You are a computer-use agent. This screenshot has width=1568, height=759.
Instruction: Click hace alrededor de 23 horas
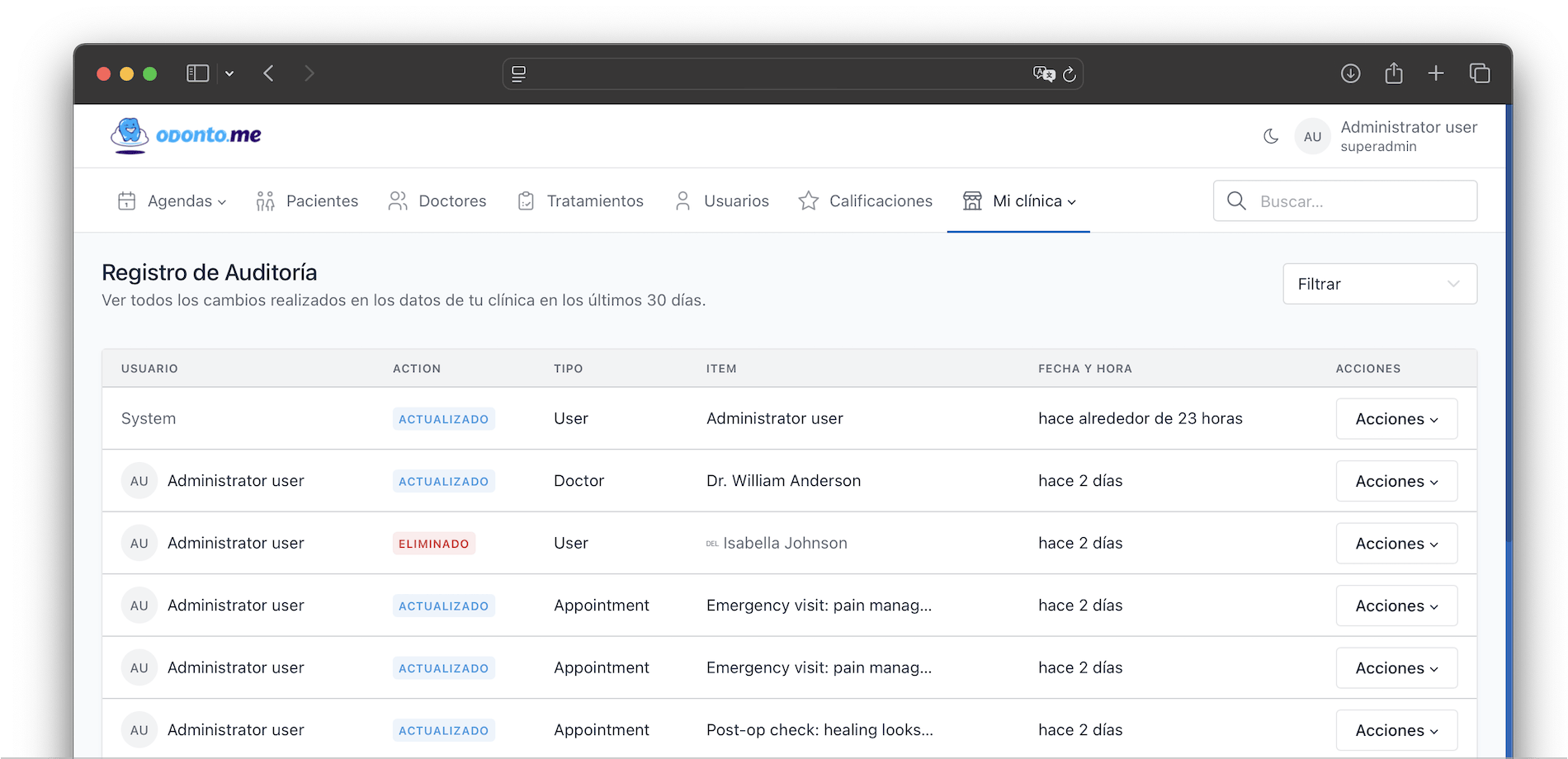coord(1140,419)
